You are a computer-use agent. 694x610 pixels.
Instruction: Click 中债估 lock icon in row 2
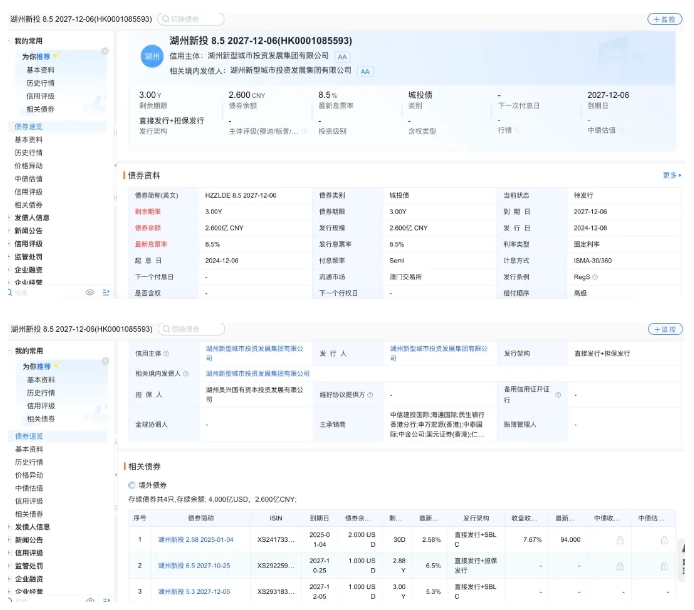pyautogui.click(x=664, y=566)
